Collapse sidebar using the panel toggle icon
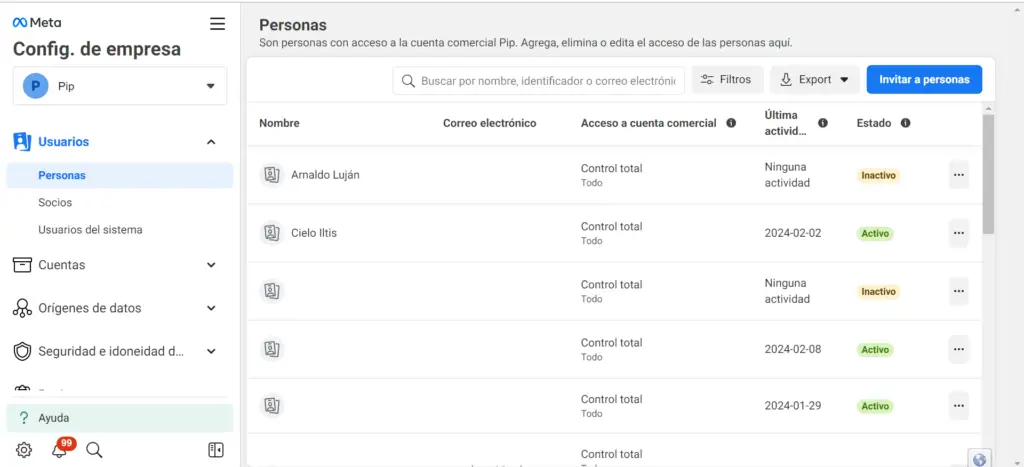The image size is (1024, 467). point(216,449)
